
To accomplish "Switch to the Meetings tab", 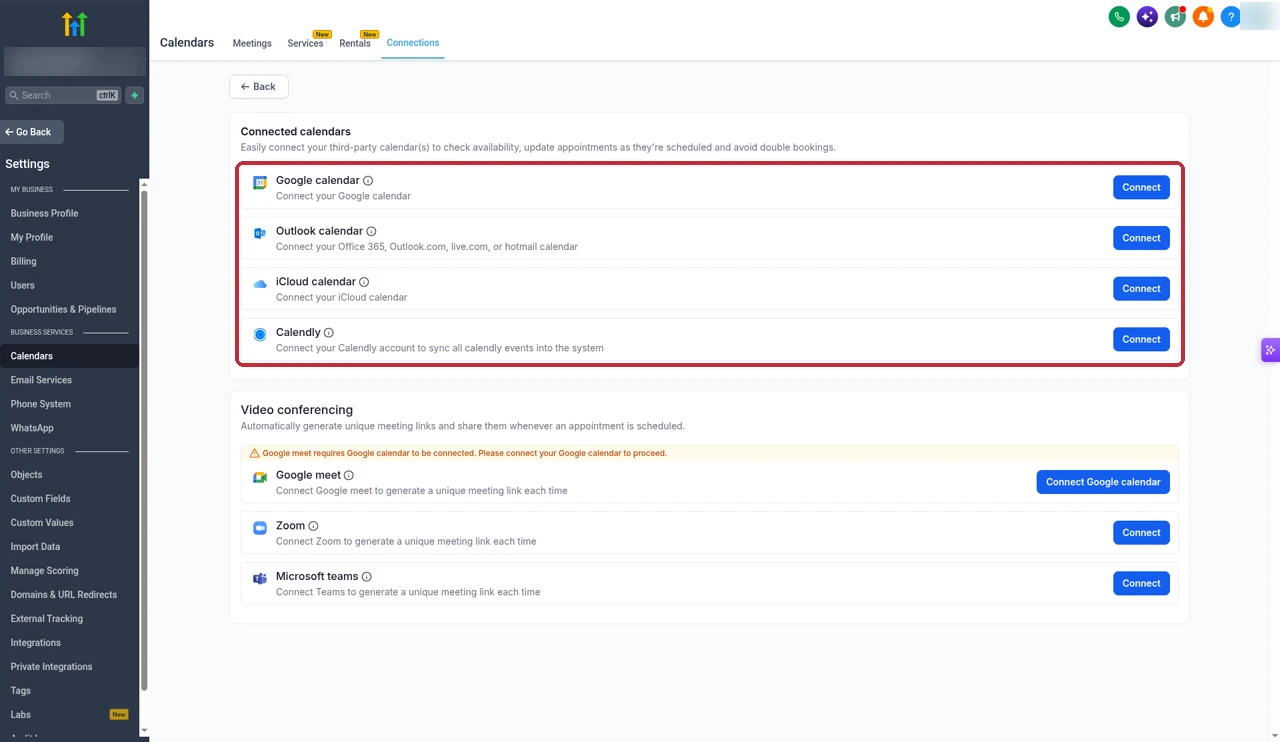I will [252, 43].
